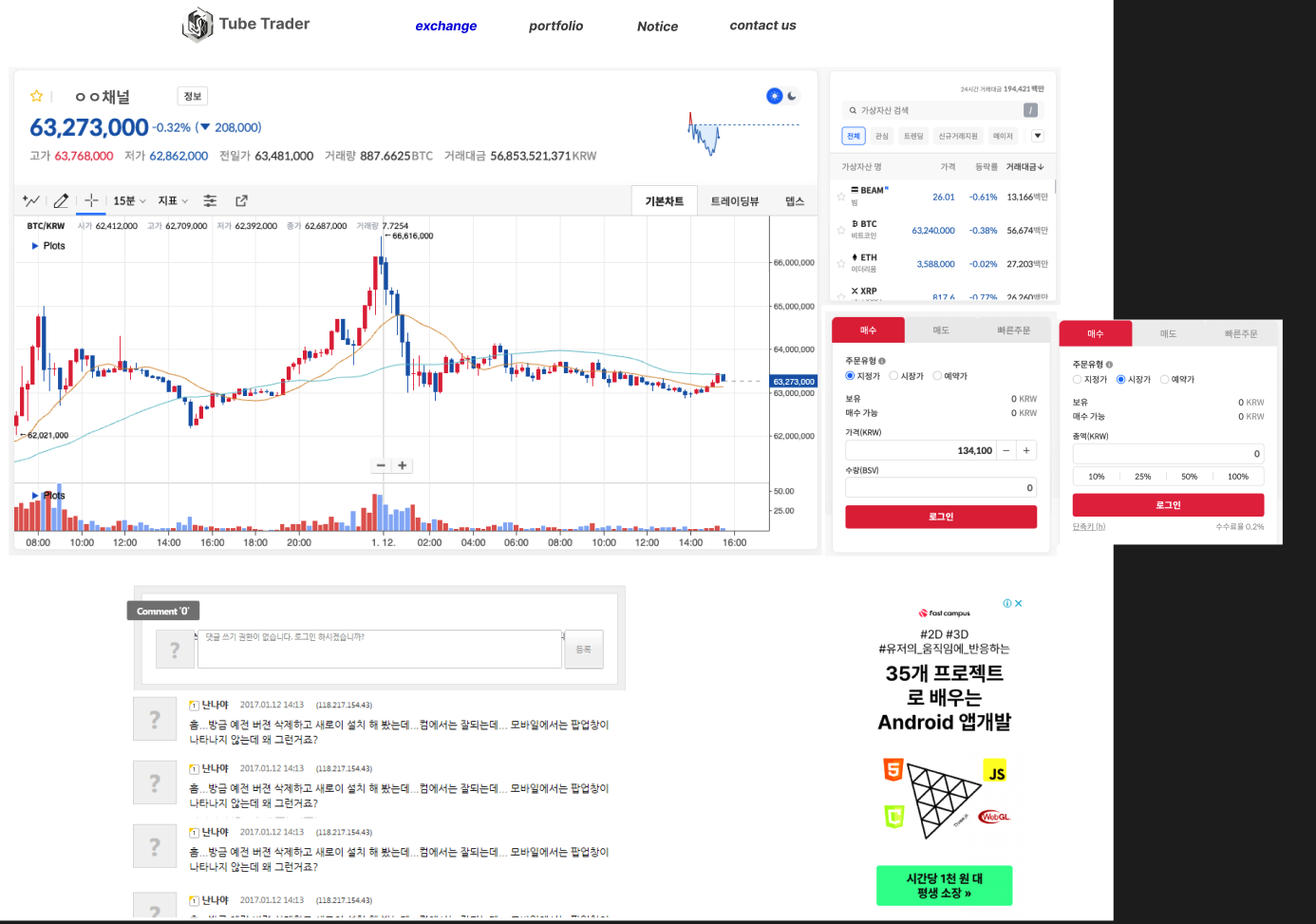1316x924 pixels.
Task: Filter assets by 전체
Action: (x=854, y=136)
